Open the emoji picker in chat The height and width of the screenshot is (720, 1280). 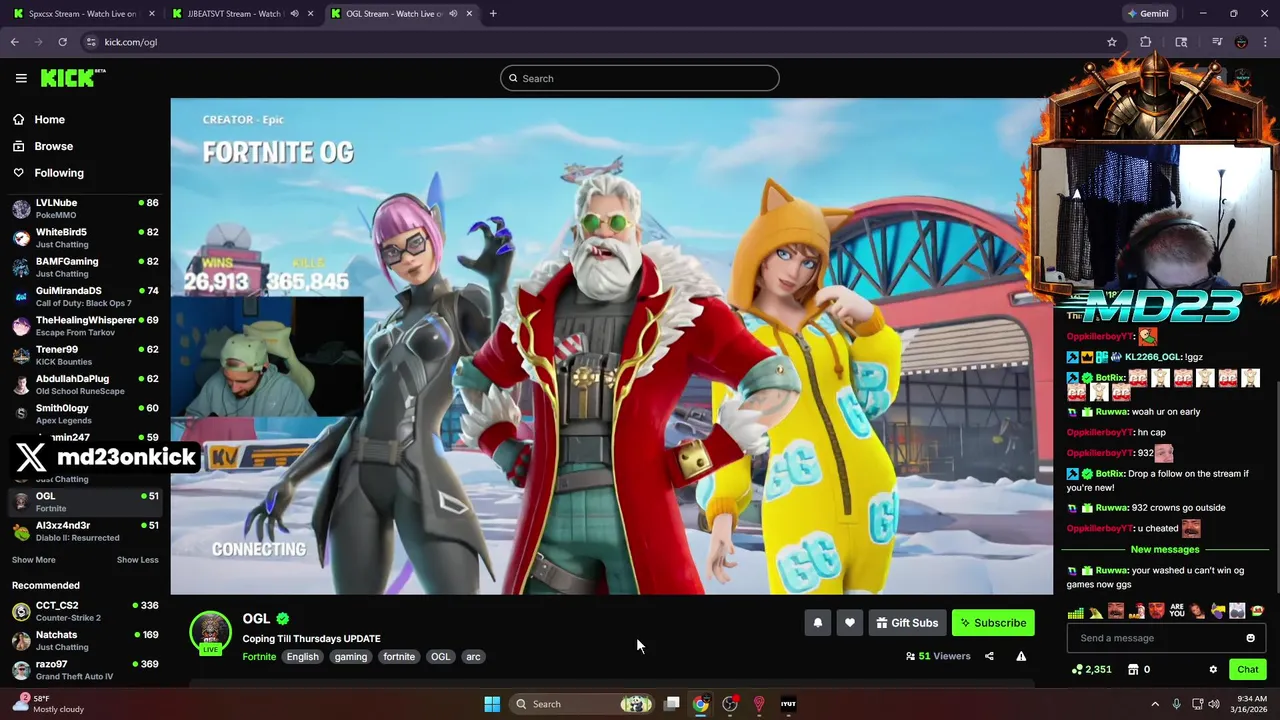[x=1250, y=638]
